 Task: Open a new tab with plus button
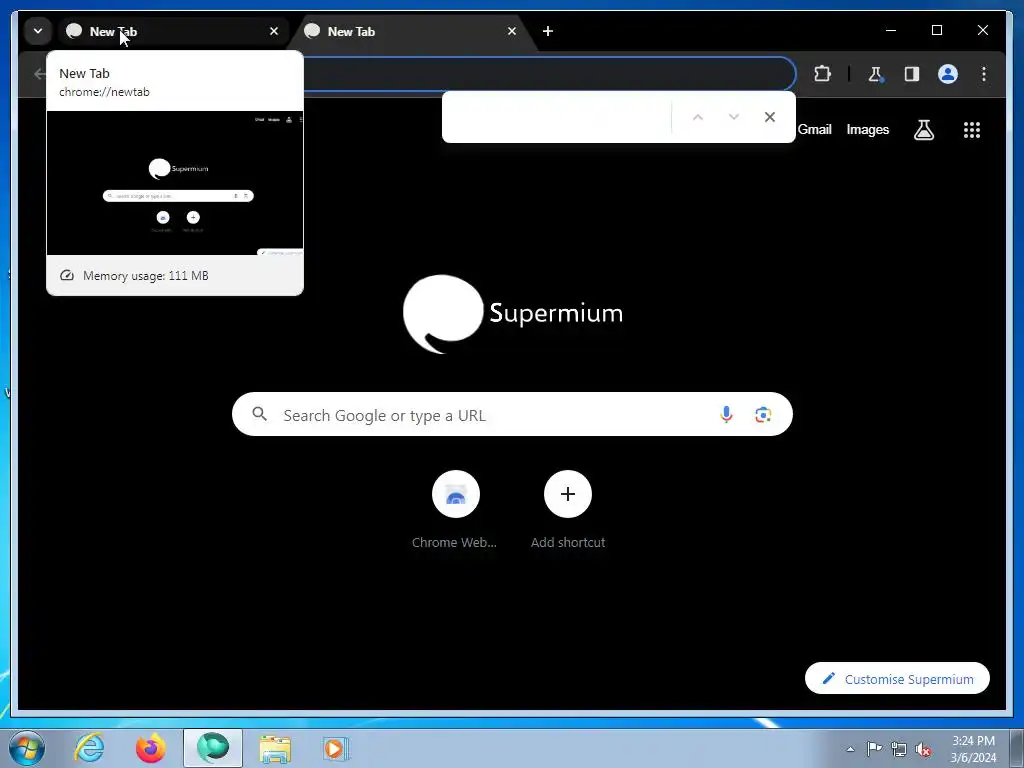548,31
